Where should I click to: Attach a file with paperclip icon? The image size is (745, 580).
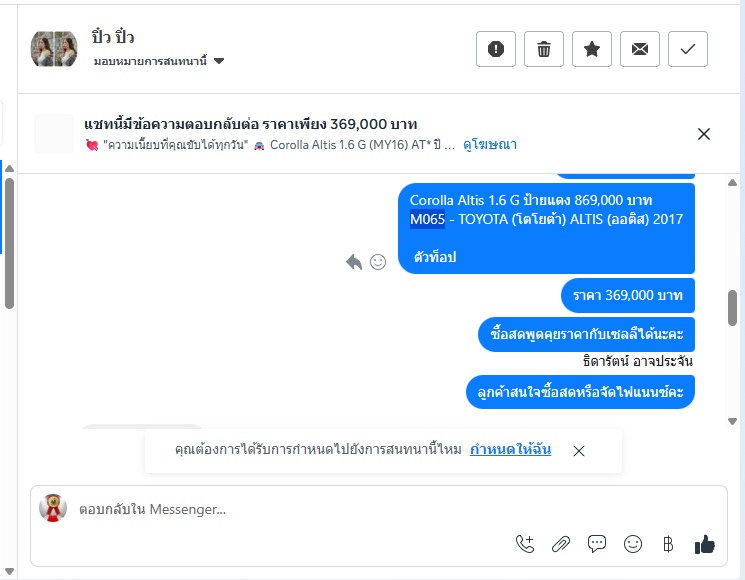(x=561, y=544)
